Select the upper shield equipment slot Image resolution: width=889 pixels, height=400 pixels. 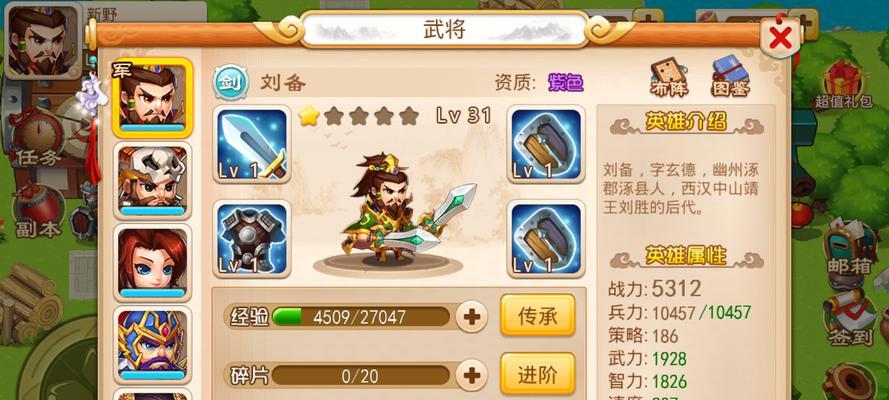(x=546, y=144)
